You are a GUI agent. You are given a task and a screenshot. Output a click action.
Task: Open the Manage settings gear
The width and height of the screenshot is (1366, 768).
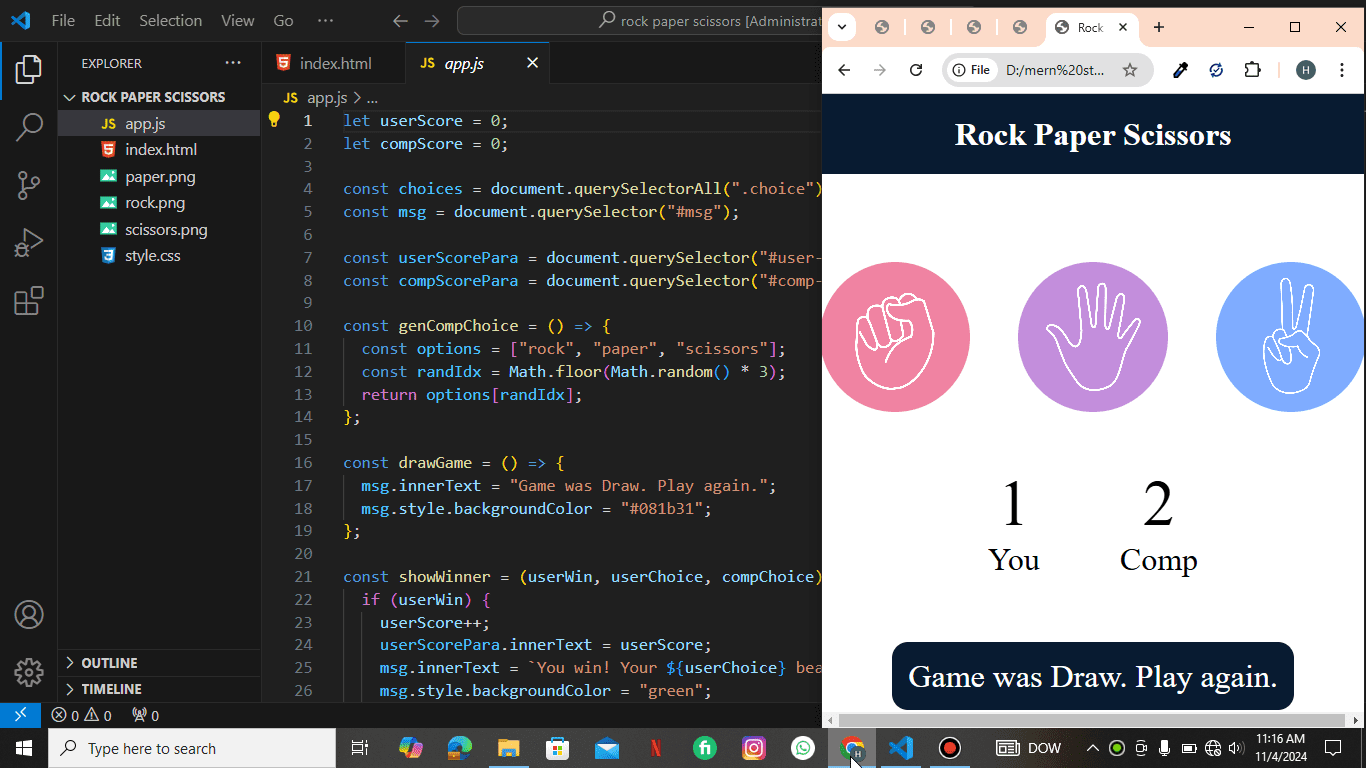pyautogui.click(x=29, y=672)
